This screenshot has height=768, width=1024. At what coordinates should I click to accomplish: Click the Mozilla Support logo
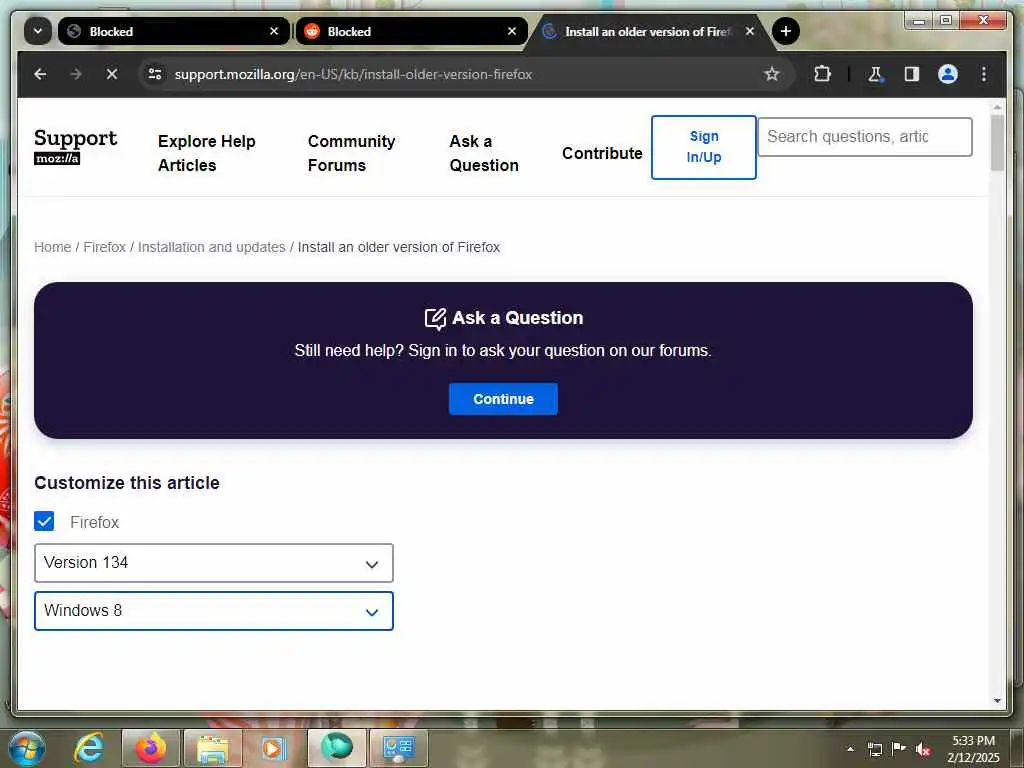(75, 146)
